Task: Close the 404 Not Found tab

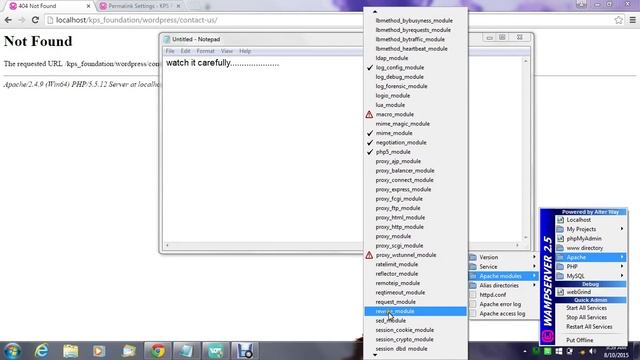Action: pyautogui.click(x=88, y=6)
